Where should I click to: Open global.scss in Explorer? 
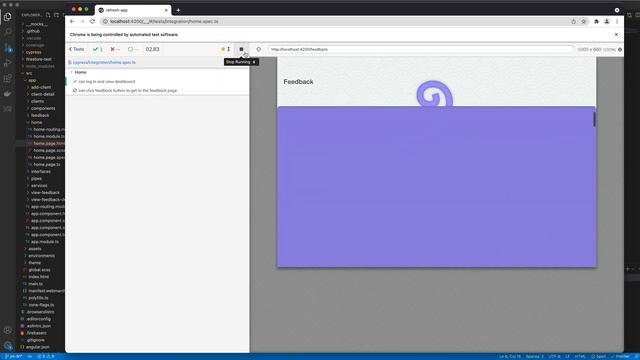click(40, 270)
